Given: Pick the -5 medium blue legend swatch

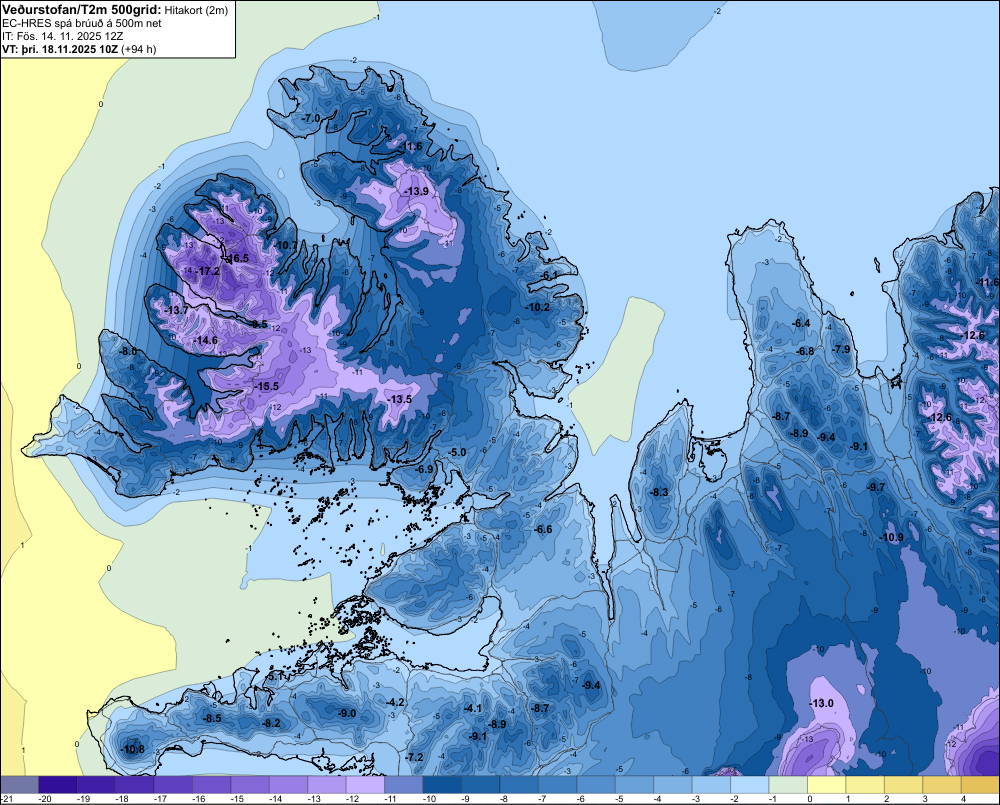Looking at the screenshot, I should coord(635,784).
